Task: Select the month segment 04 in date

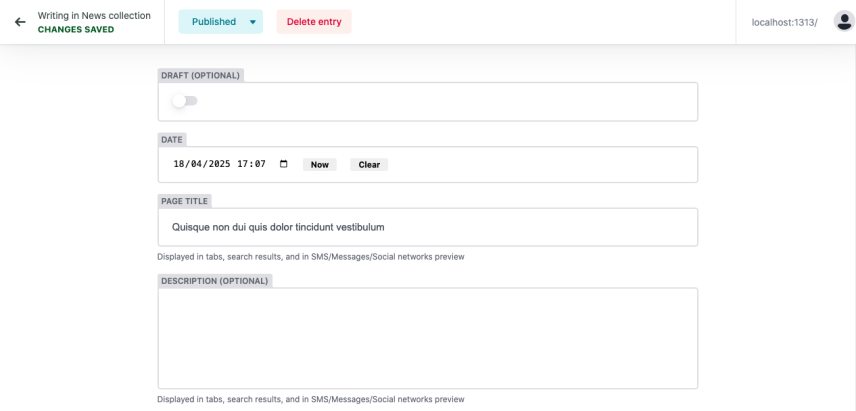Action: tap(197, 164)
